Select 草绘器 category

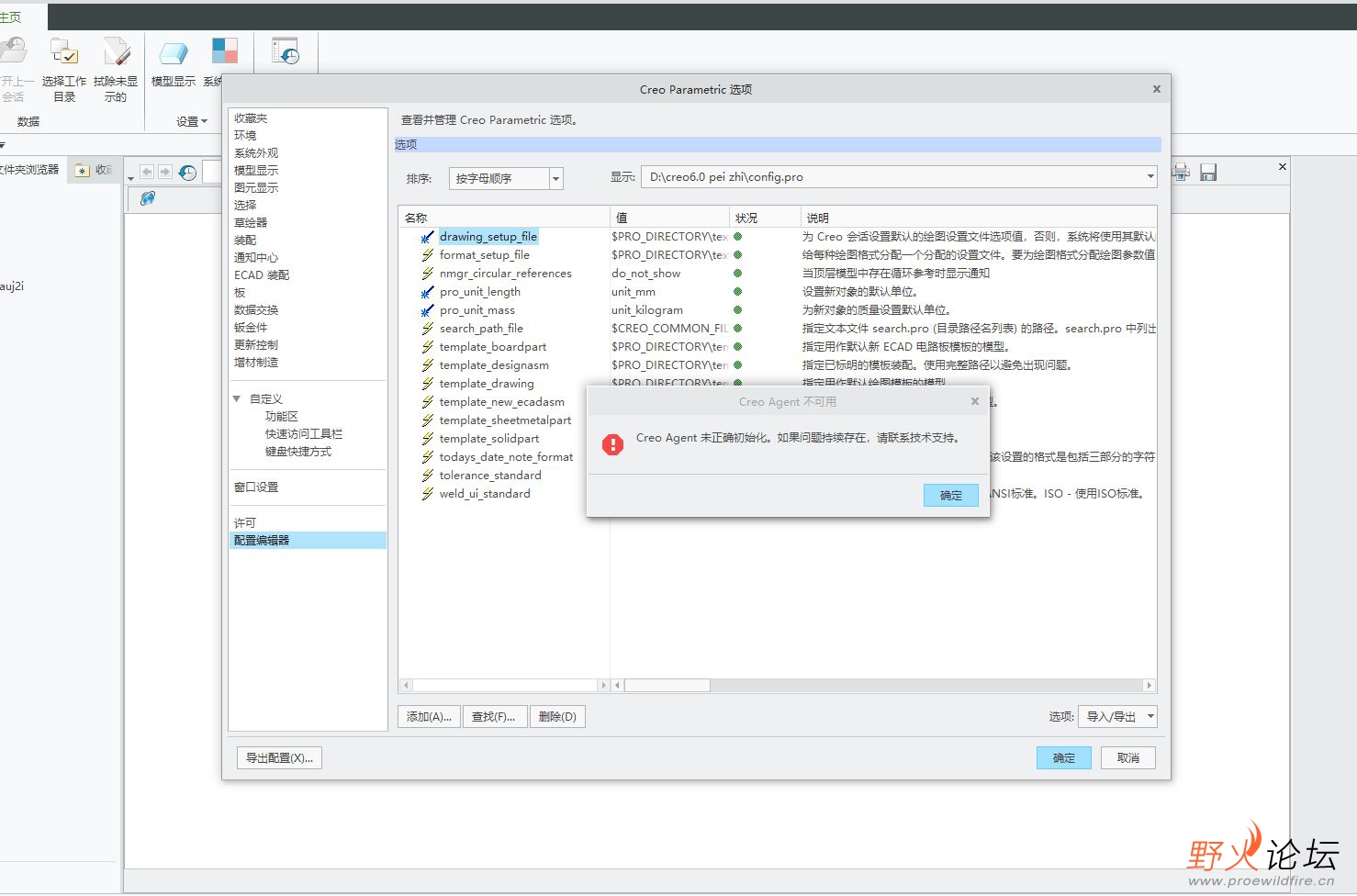[x=251, y=223]
